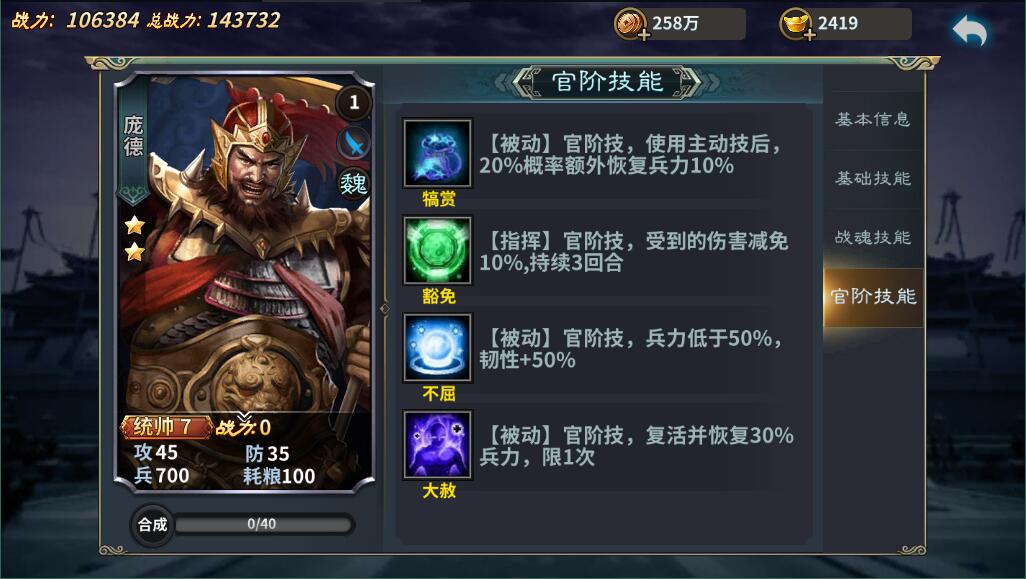Tap the green 豁免 skill icon
Viewport: 1026px width, 579px height.
click(x=437, y=251)
